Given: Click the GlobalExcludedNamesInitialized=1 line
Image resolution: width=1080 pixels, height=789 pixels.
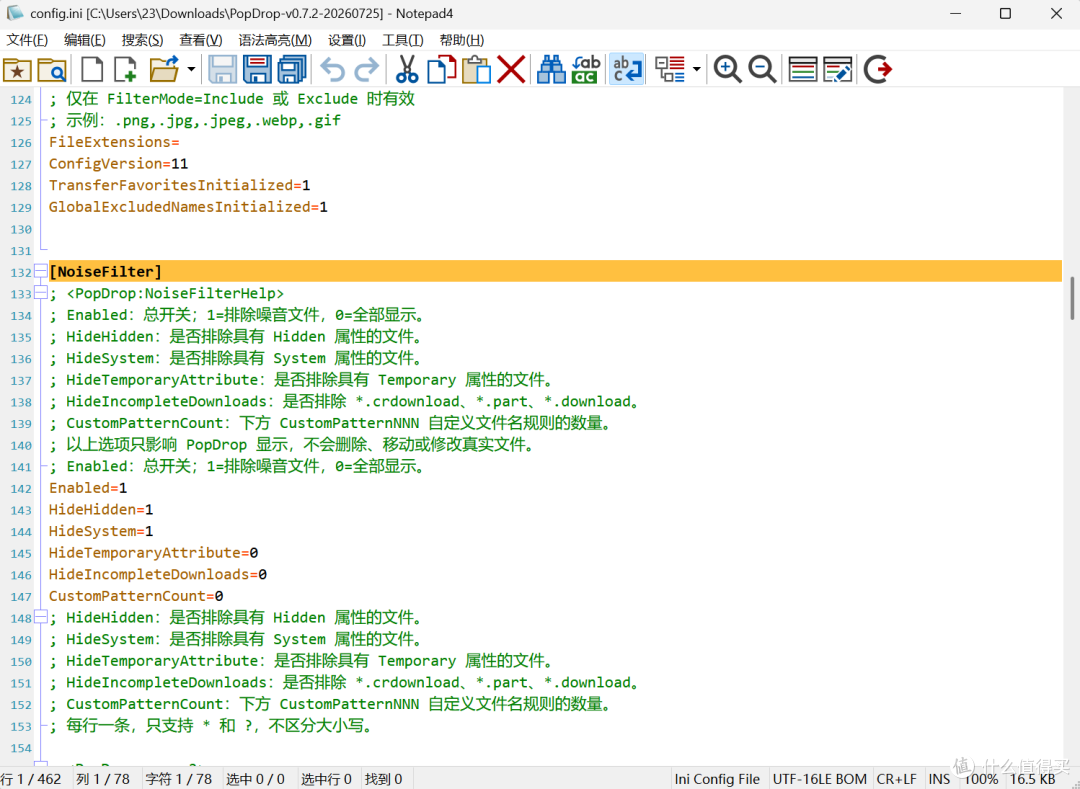Looking at the screenshot, I should click(x=188, y=207).
